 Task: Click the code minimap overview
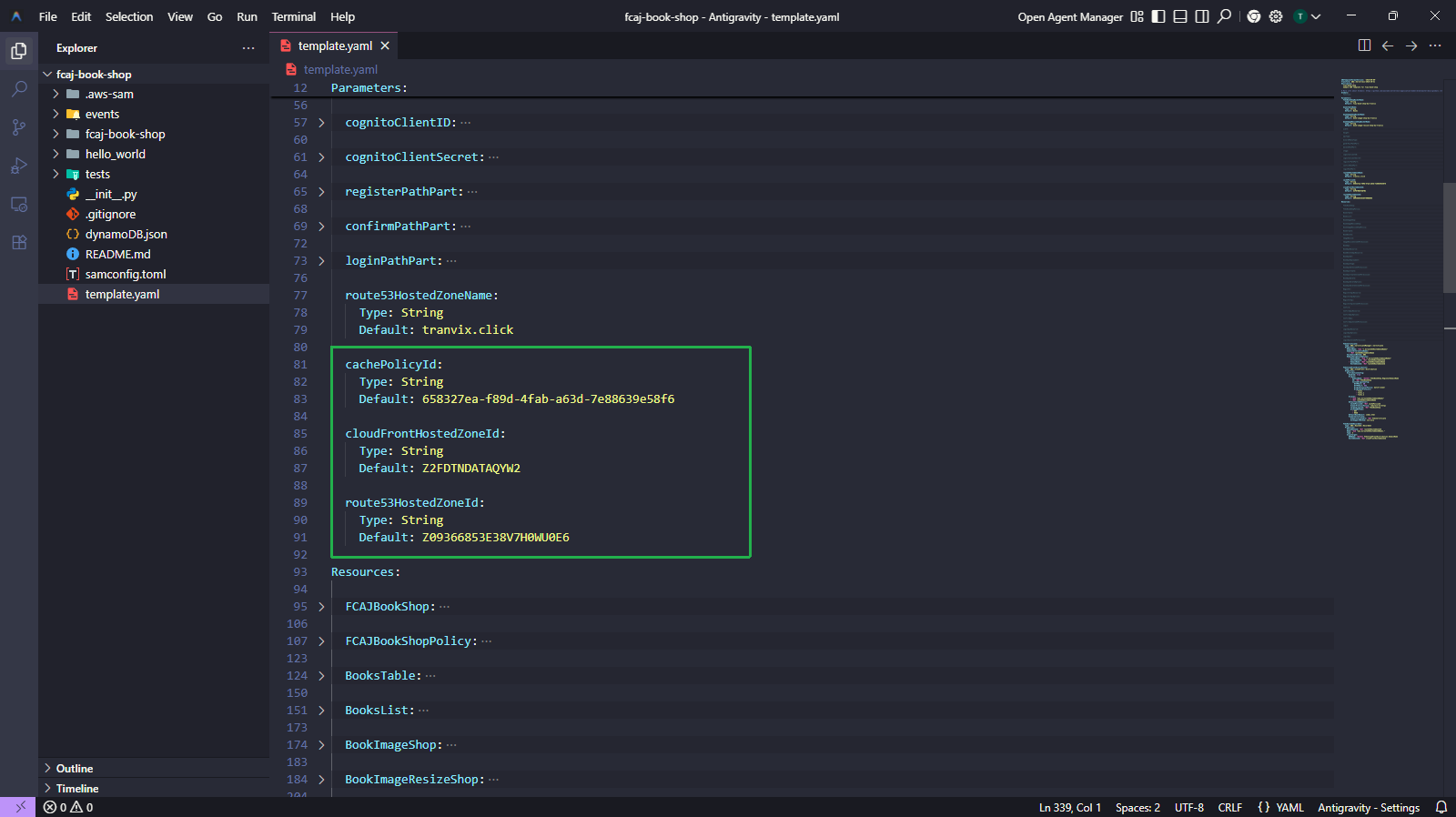(1391, 258)
